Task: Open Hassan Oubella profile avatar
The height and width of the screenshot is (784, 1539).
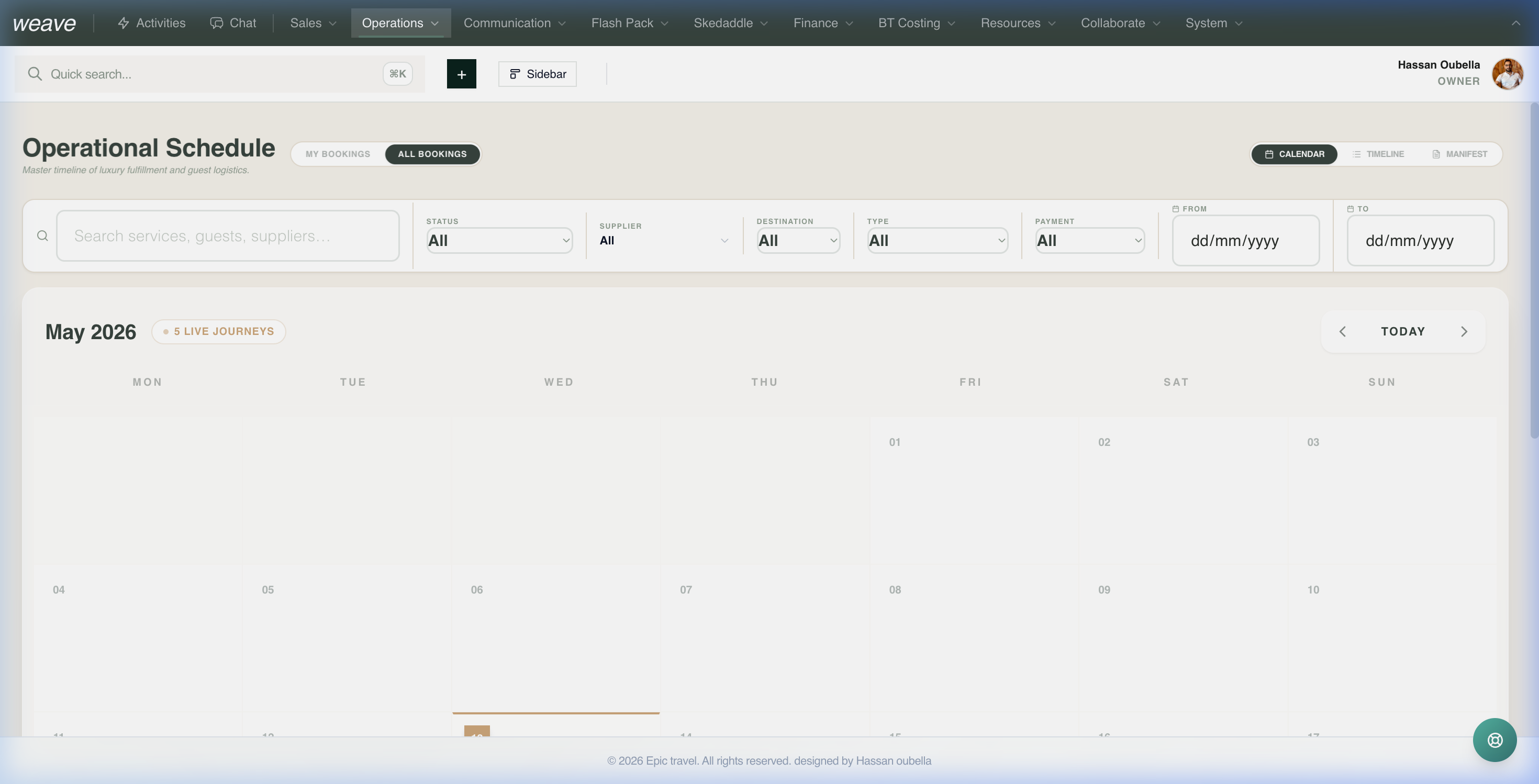Action: [x=1507, y=73]
